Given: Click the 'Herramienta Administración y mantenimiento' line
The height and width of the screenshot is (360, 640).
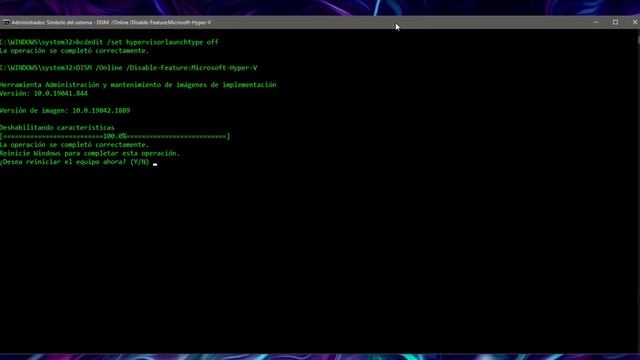Looking at the screenshot, I should (138, 85).
